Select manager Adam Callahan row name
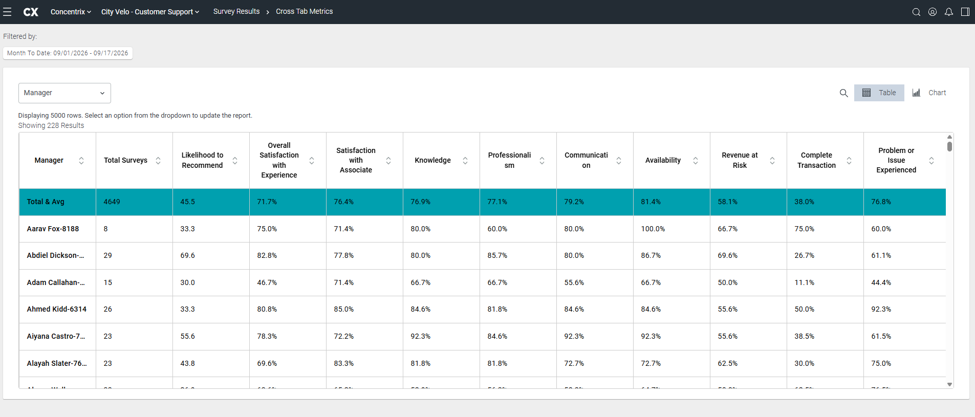 coord(56,282)
